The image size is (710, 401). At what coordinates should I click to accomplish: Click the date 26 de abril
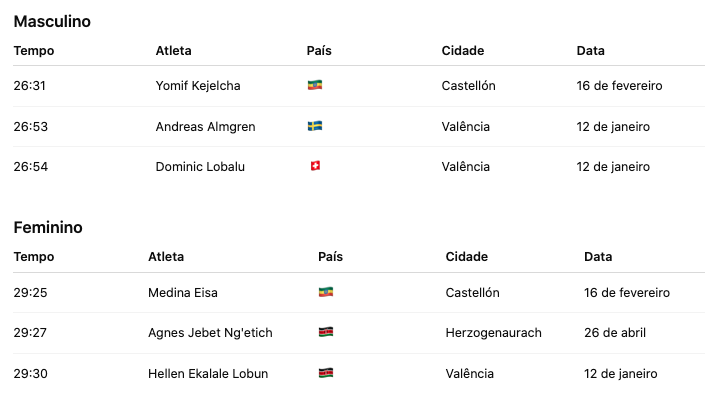point(615,333)
